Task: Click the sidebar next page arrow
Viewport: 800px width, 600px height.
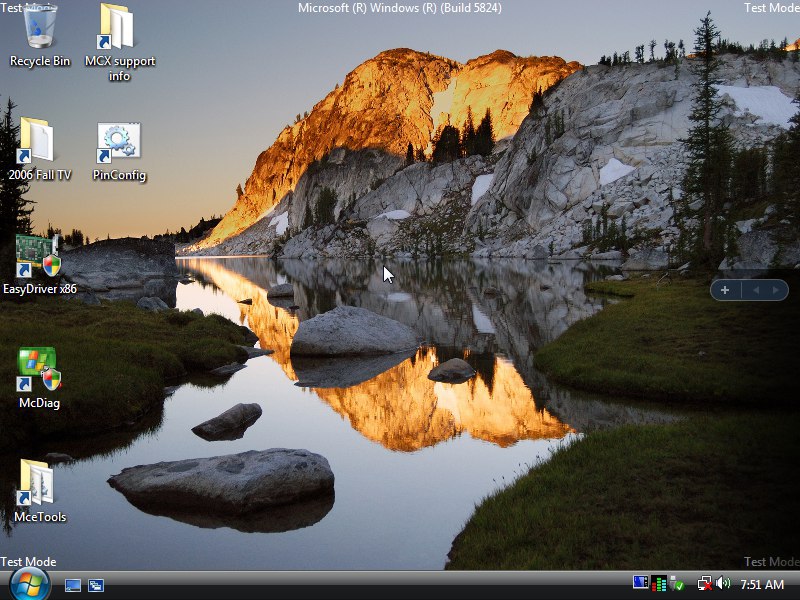Action: (x=775, y=290)
